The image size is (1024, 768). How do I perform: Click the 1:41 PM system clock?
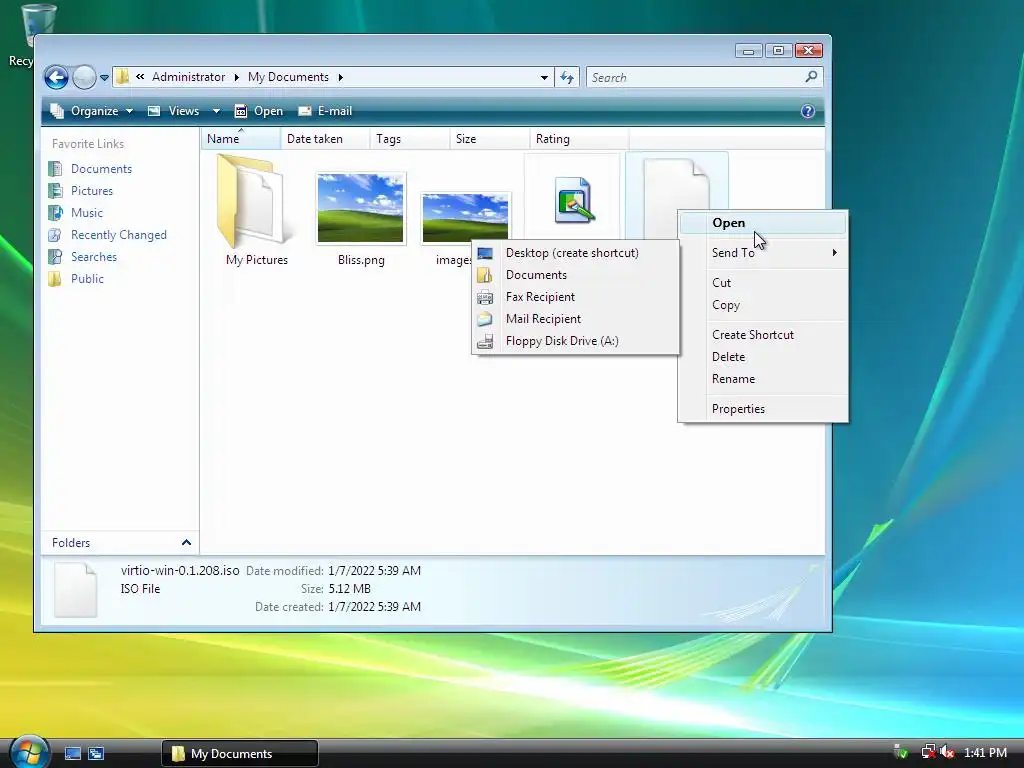point(985,753)
